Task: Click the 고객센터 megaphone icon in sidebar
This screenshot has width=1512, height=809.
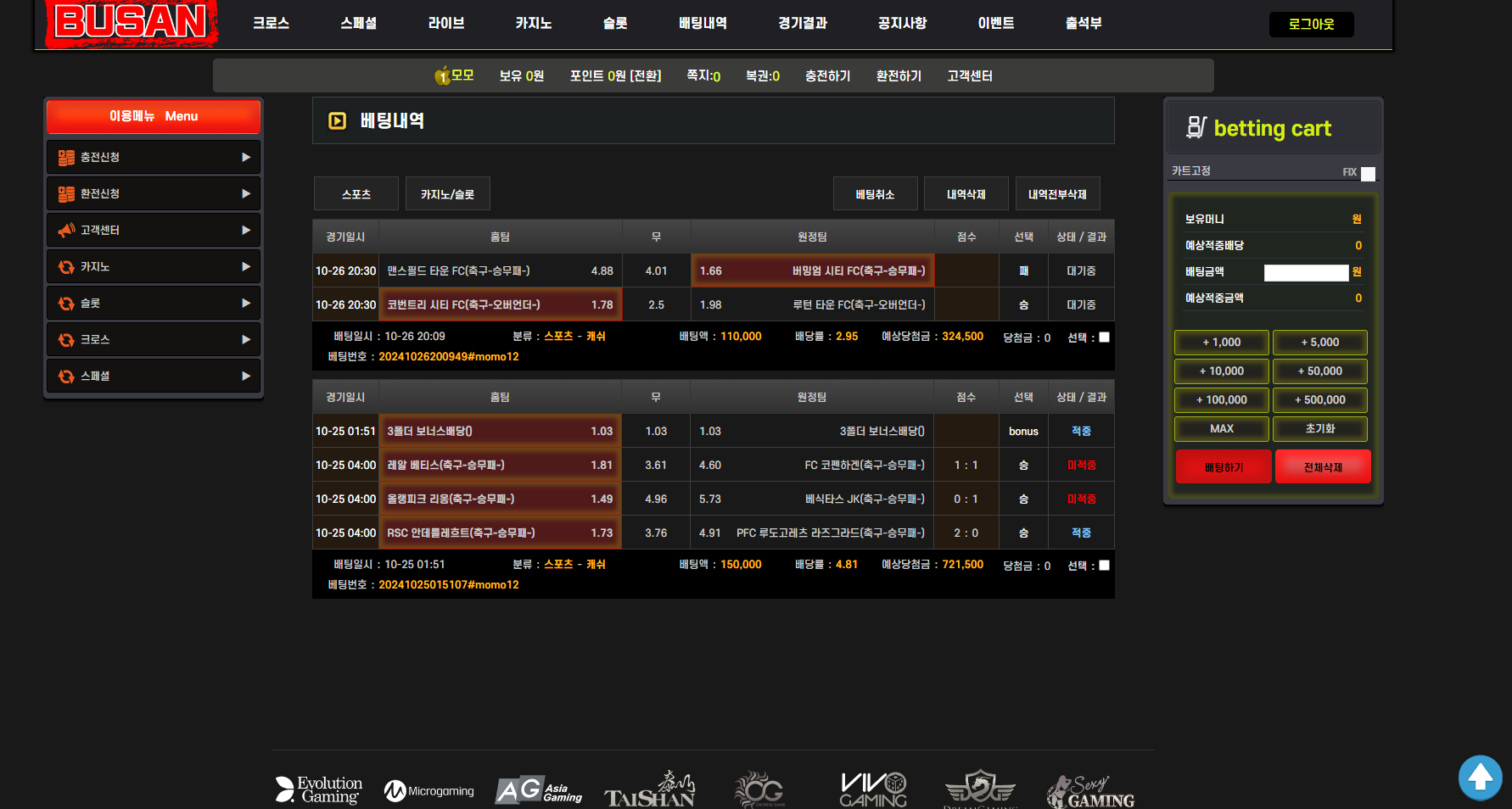Action: click(x=66, y=231)
